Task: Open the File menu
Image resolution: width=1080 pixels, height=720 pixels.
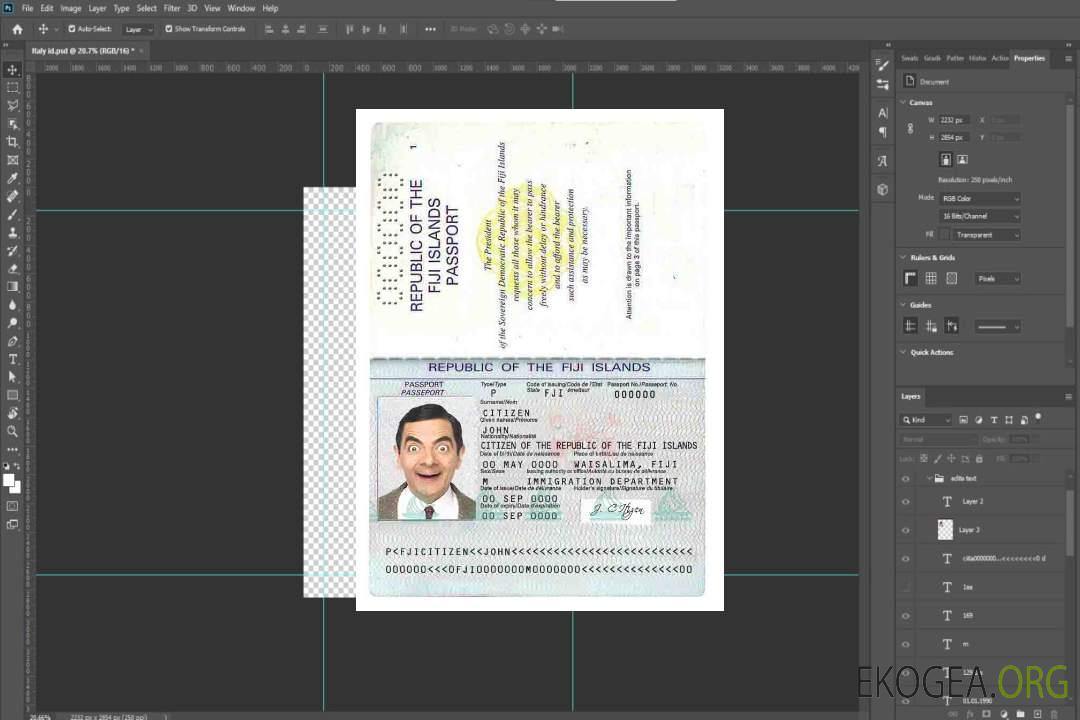Action: tap(28, 8)
